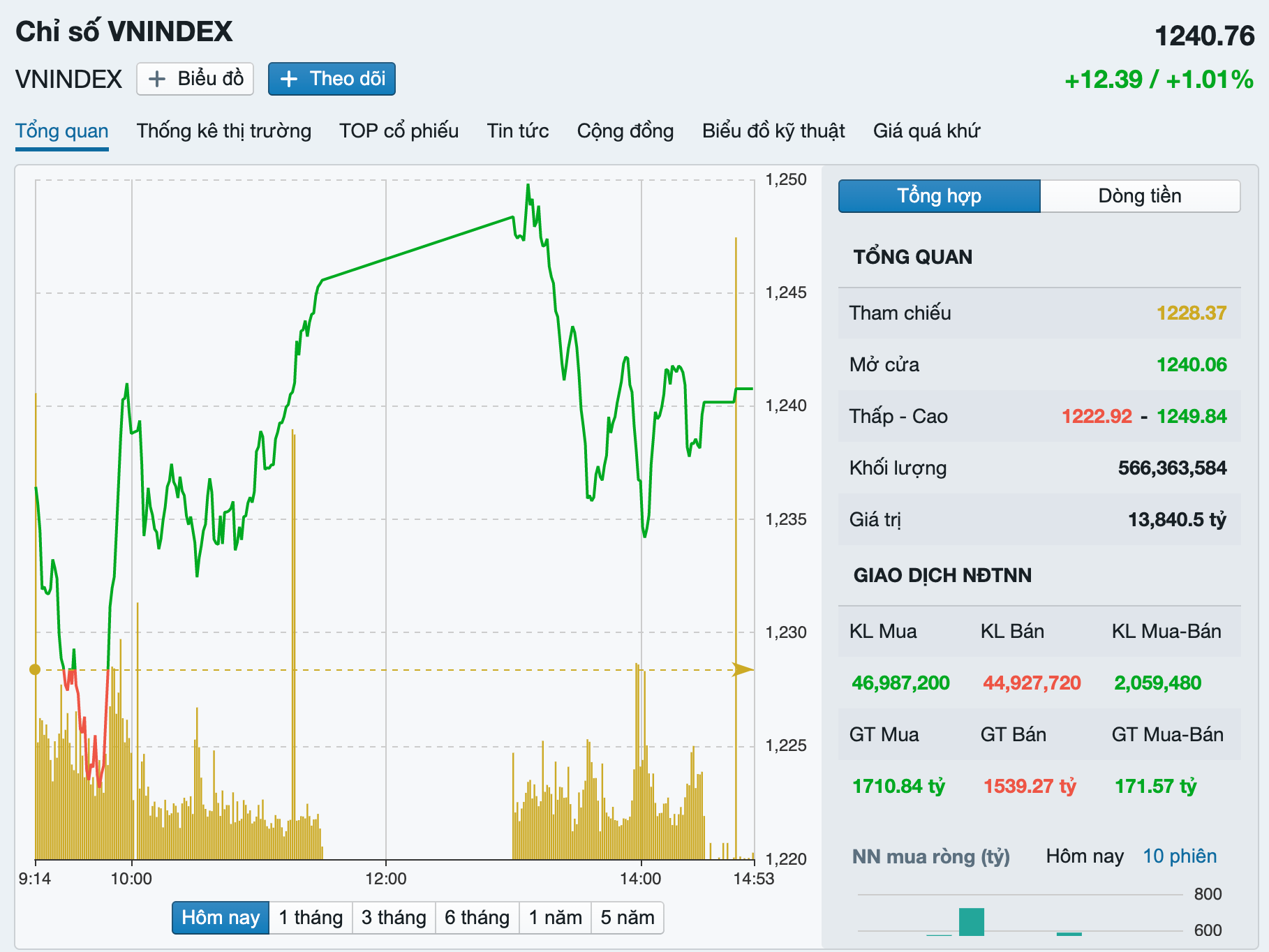The width and height of the screenshot is (1269, 952).
Task: Set chart range to 1 tháng
Action: (x=311, y=918)
